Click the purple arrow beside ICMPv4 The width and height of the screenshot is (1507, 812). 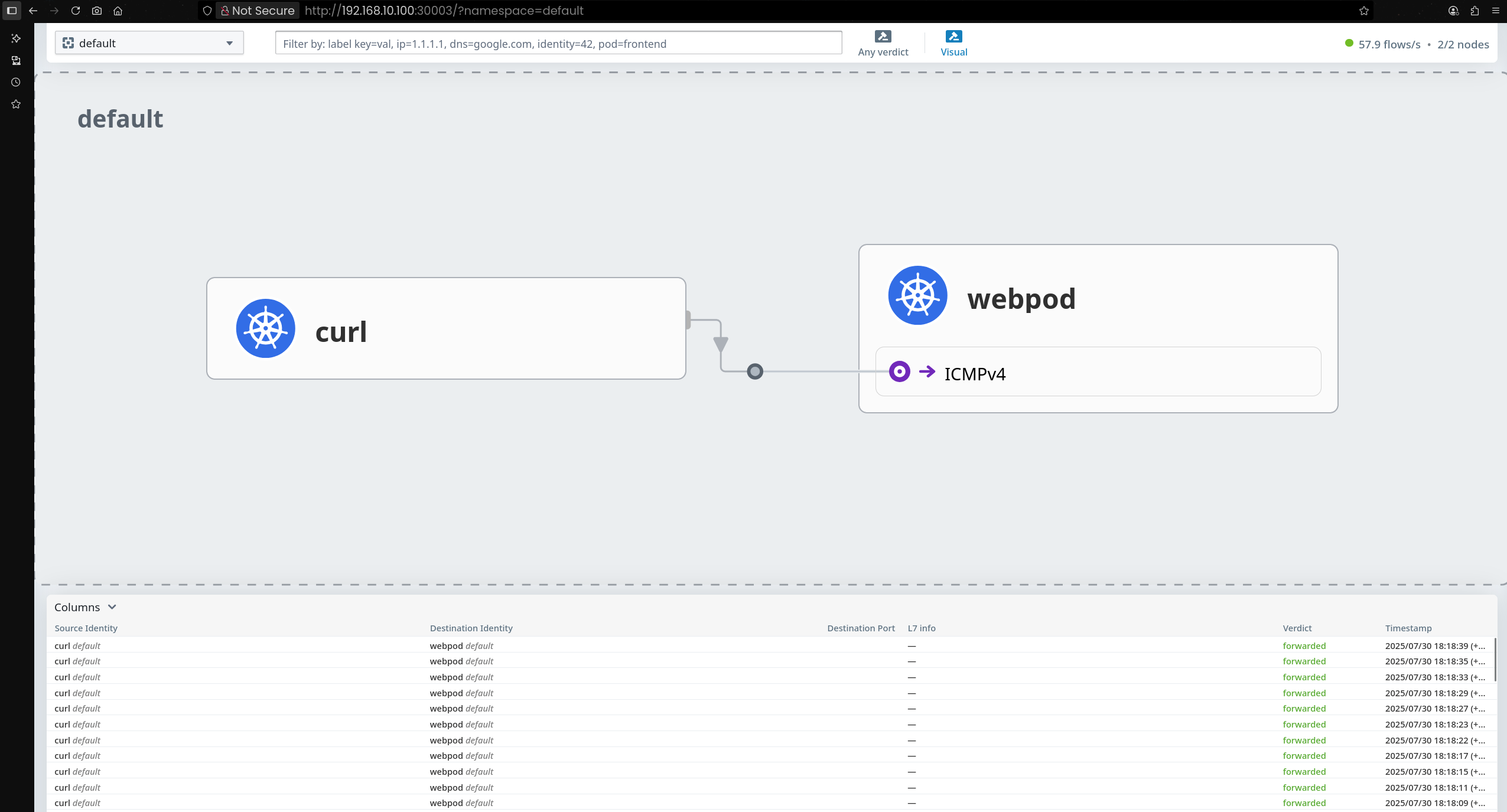click(927, 371)
